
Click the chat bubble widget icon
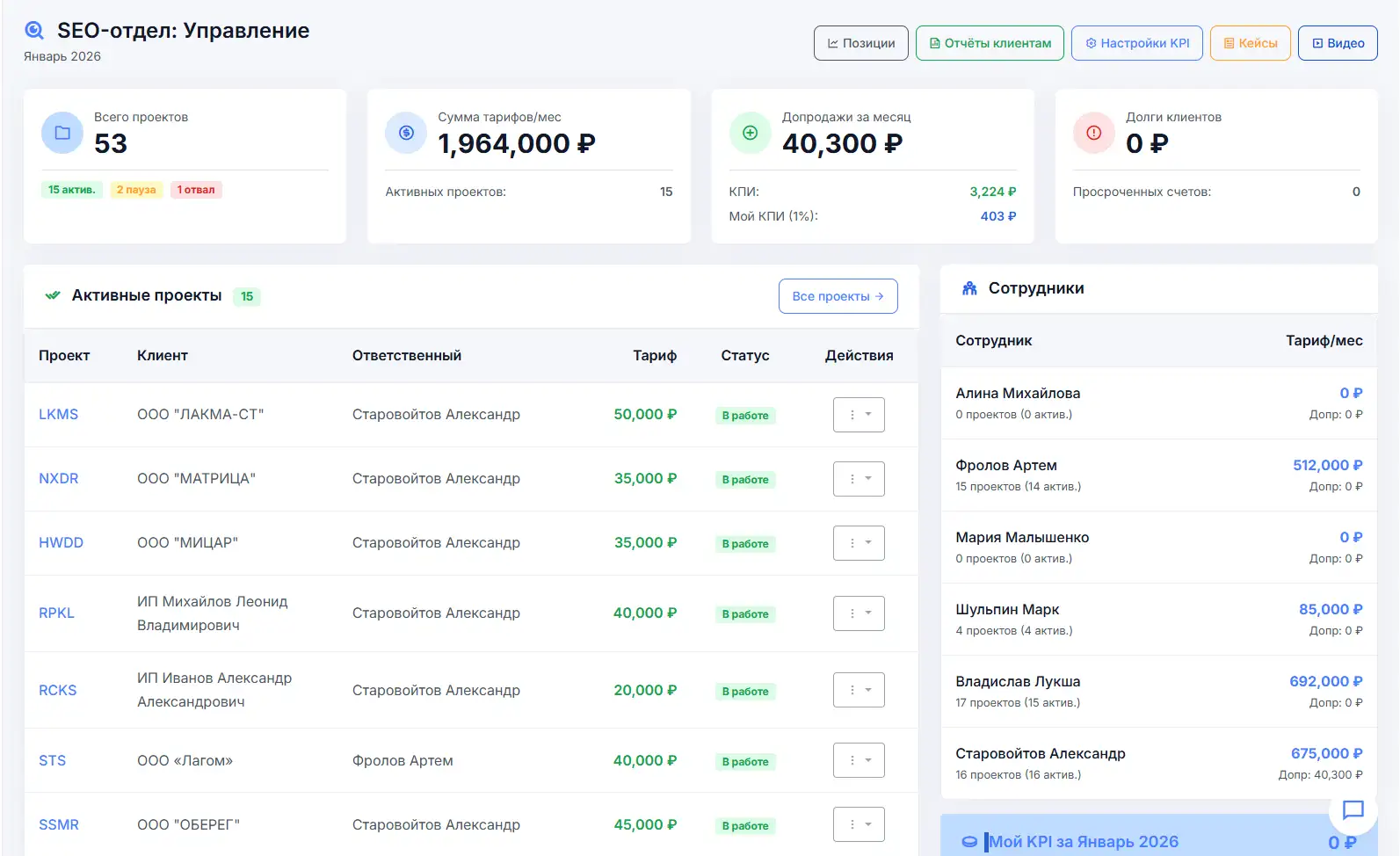pyautogui.click(x=1353, y=809)
